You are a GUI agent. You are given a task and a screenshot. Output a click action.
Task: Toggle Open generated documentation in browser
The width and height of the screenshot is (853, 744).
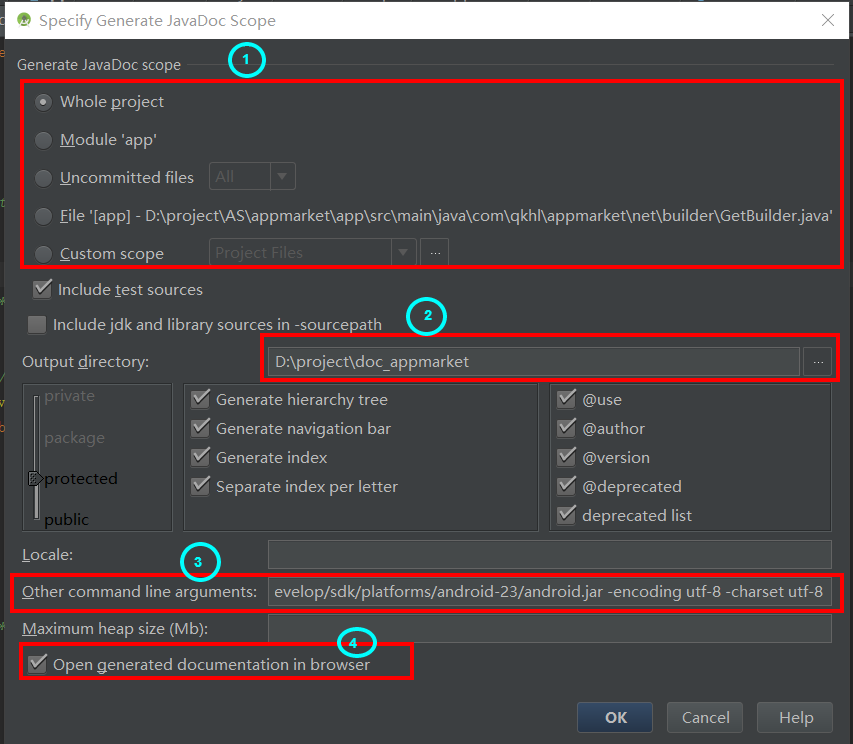point(38,664)
